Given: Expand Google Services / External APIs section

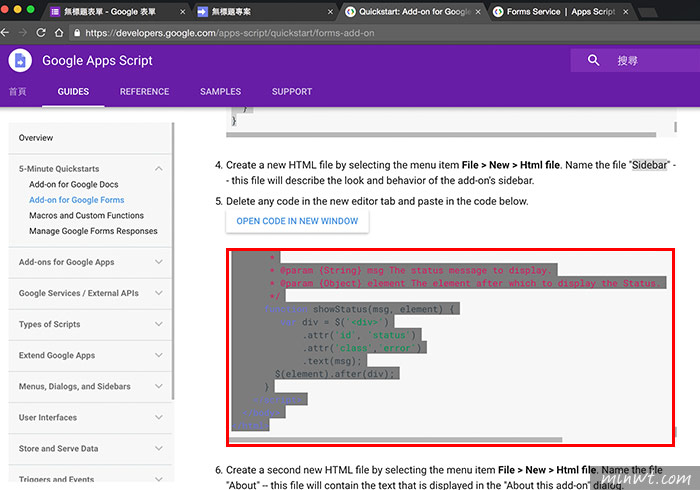Looking at the screenshot, I should point(158,293).
